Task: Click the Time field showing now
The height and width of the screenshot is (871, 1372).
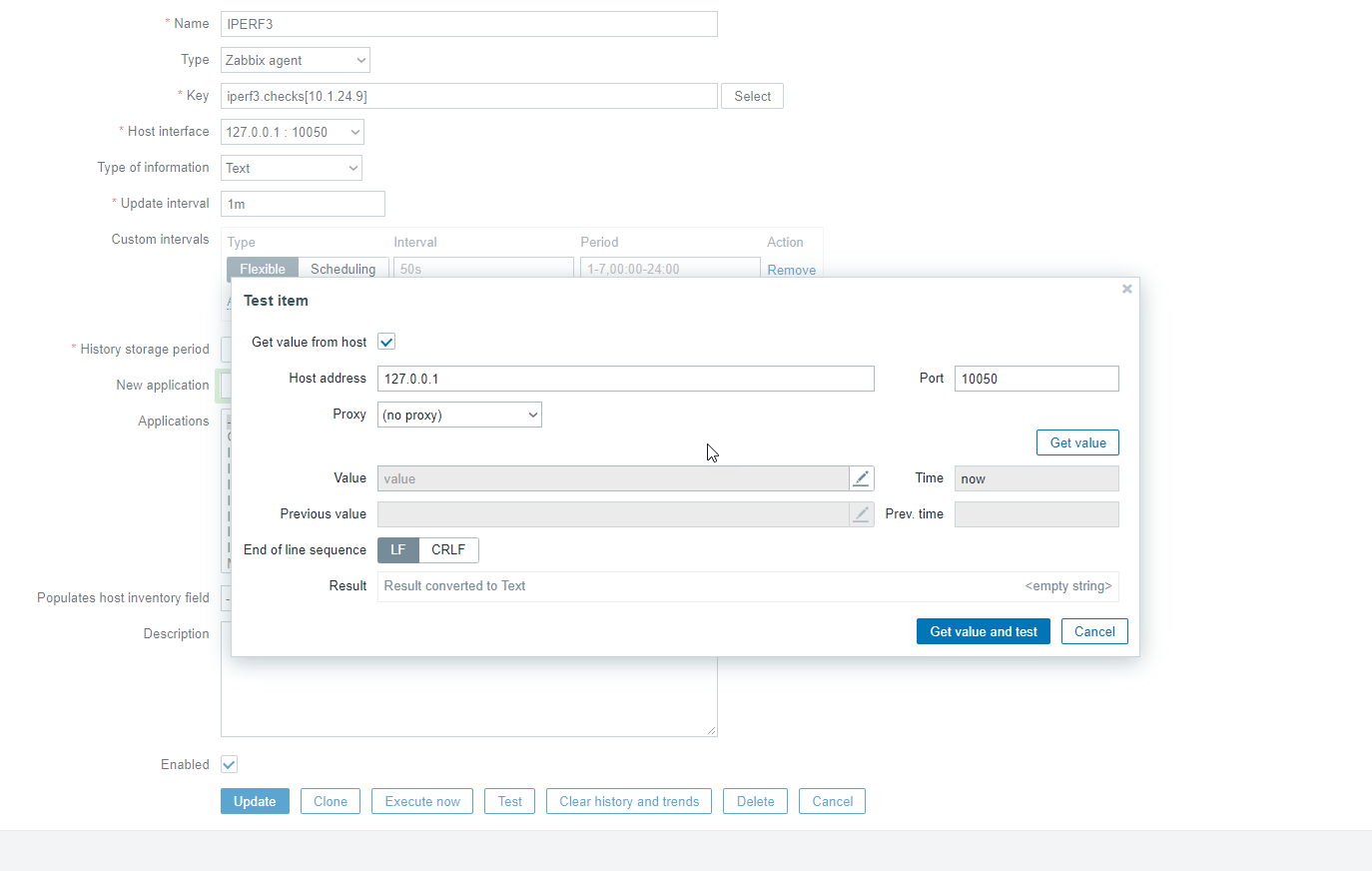Action: pos(1036,478)
